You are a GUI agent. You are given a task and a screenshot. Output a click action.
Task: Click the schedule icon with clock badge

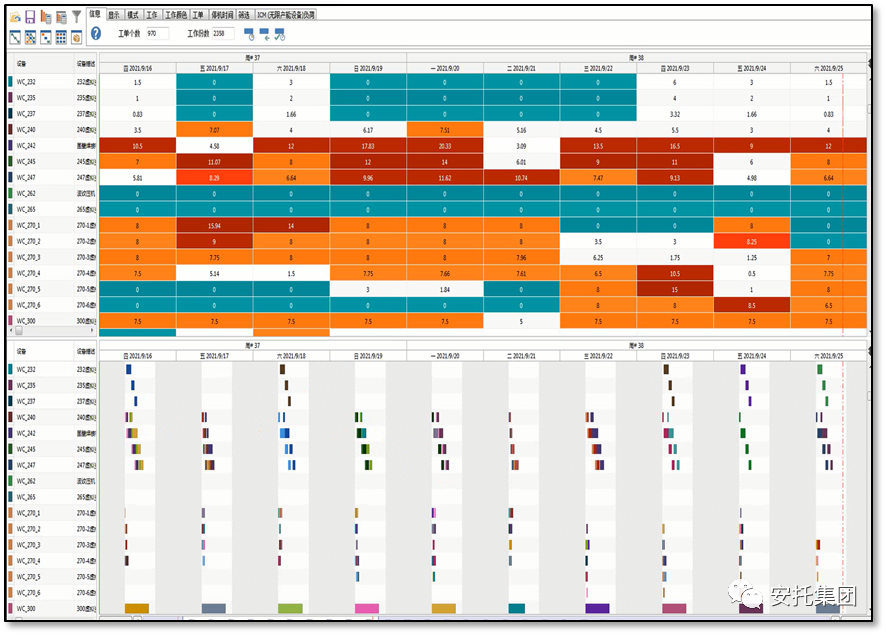pos(249,34)
